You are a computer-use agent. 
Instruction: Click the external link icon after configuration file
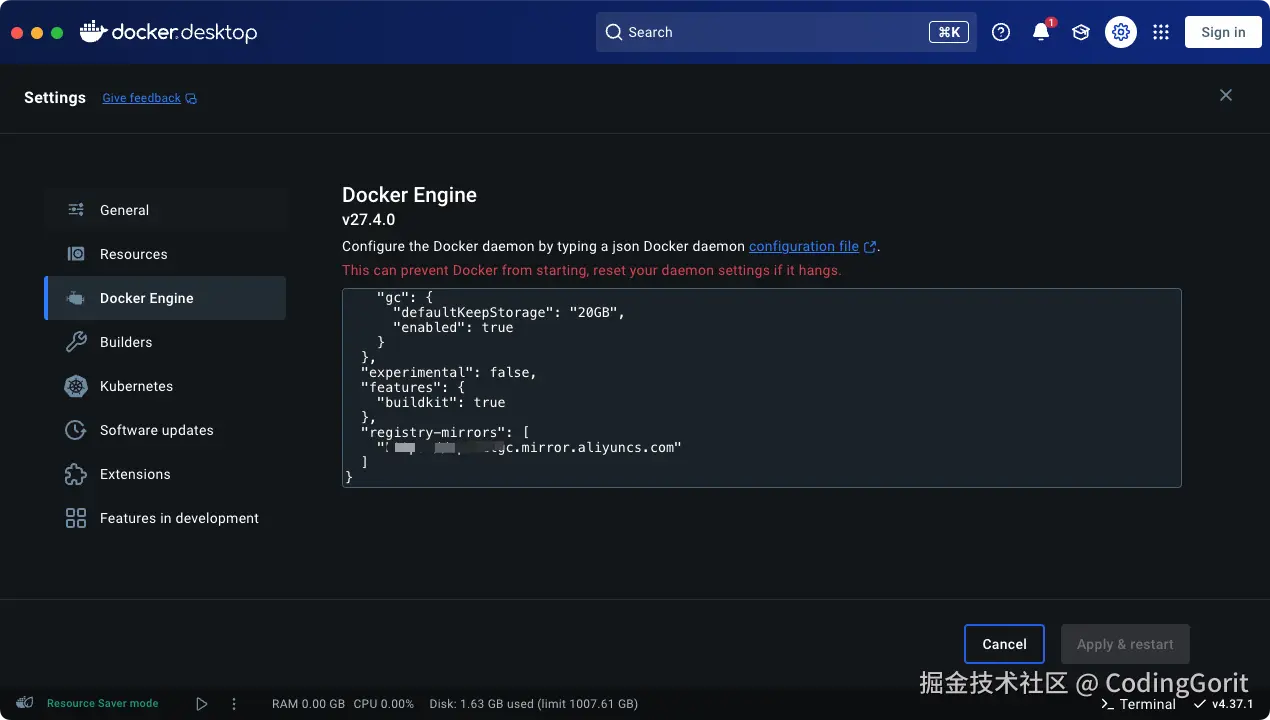(870, 247)
